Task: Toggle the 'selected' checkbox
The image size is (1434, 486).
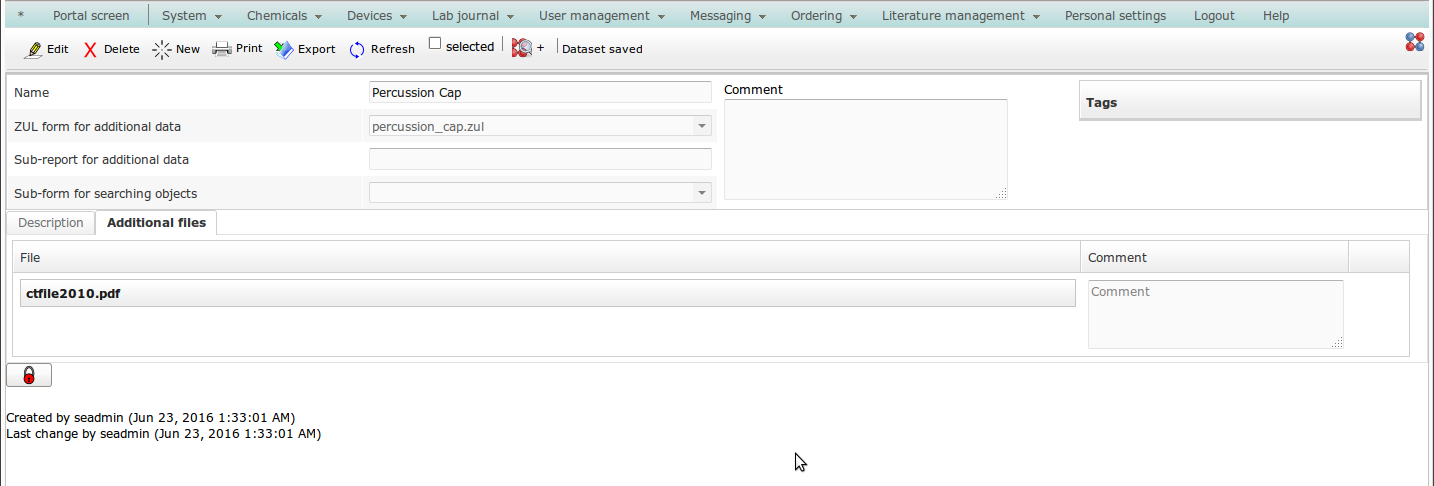Action: 435,43
